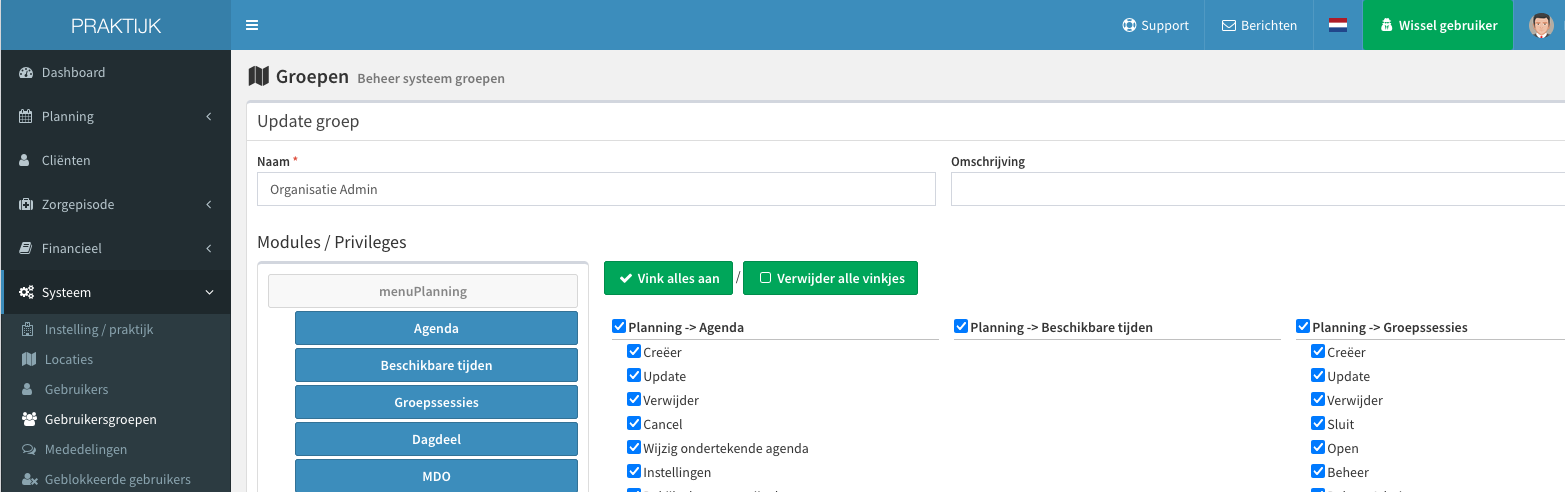The image size is (1565, 492).
Task: Click the Cliënten person icon
Action: 25,161
